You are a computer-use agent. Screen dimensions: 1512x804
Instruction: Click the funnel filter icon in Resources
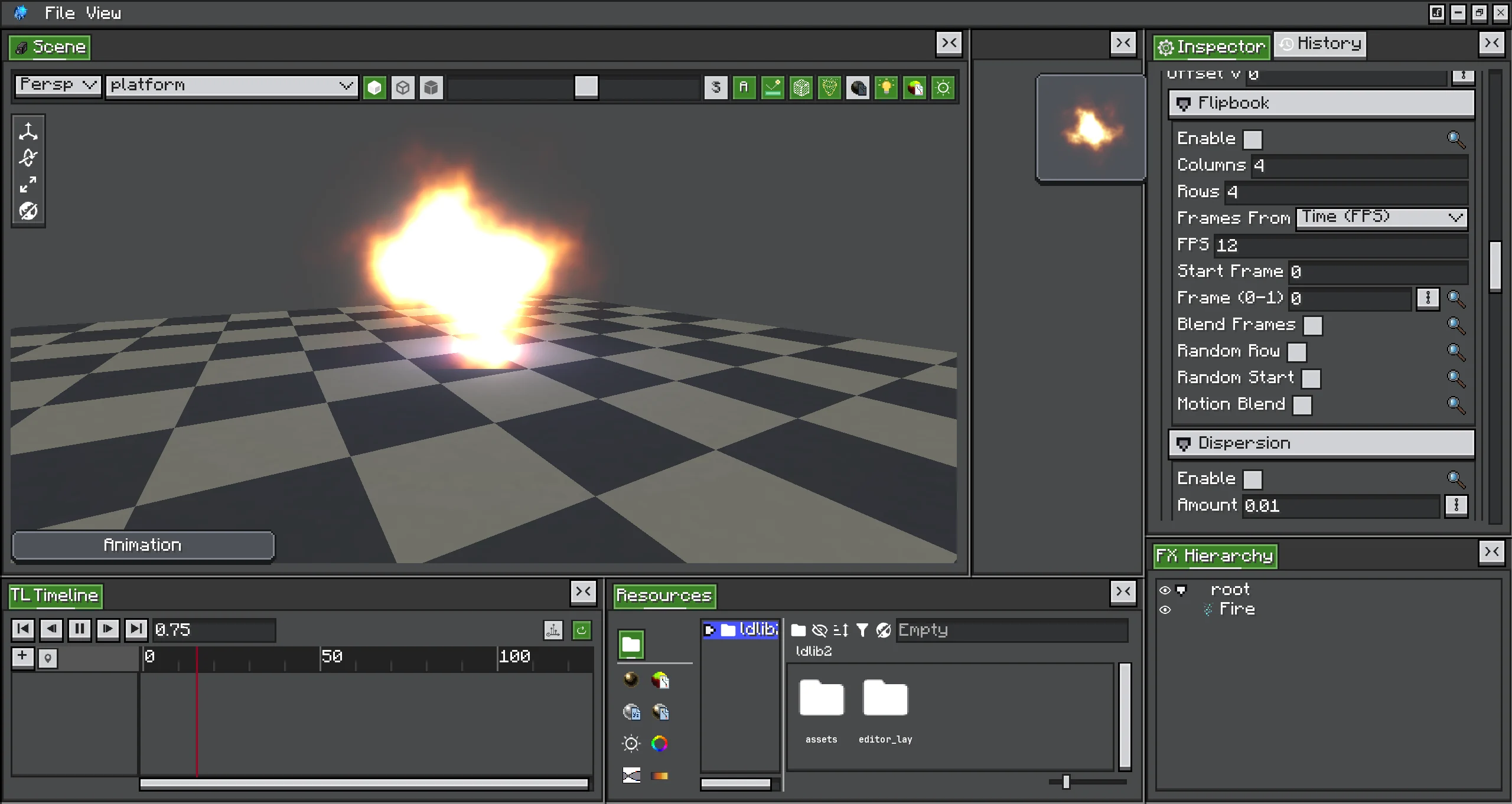(x=862, y=630)
